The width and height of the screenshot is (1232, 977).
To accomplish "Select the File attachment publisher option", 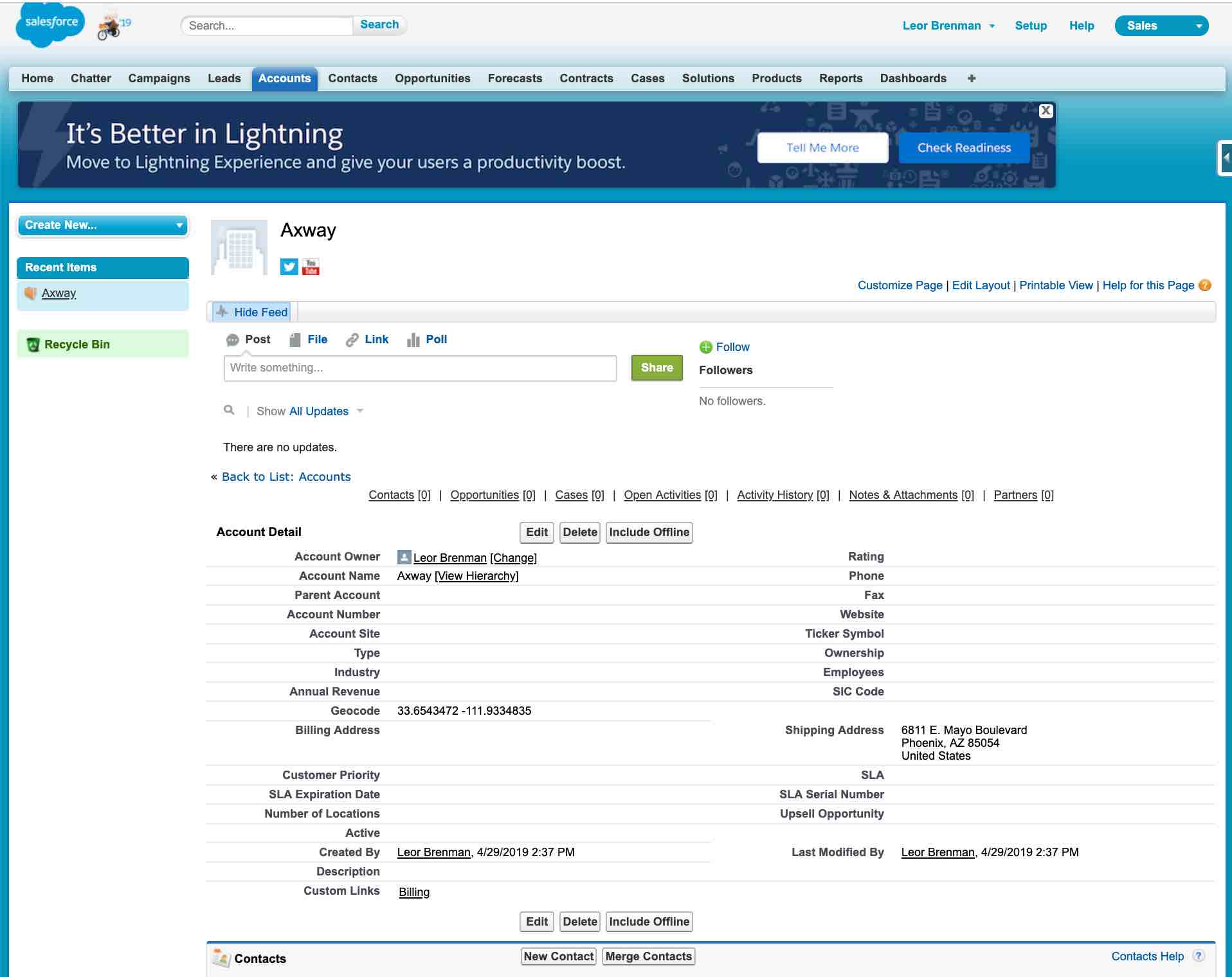I will (x=309, y=339).
